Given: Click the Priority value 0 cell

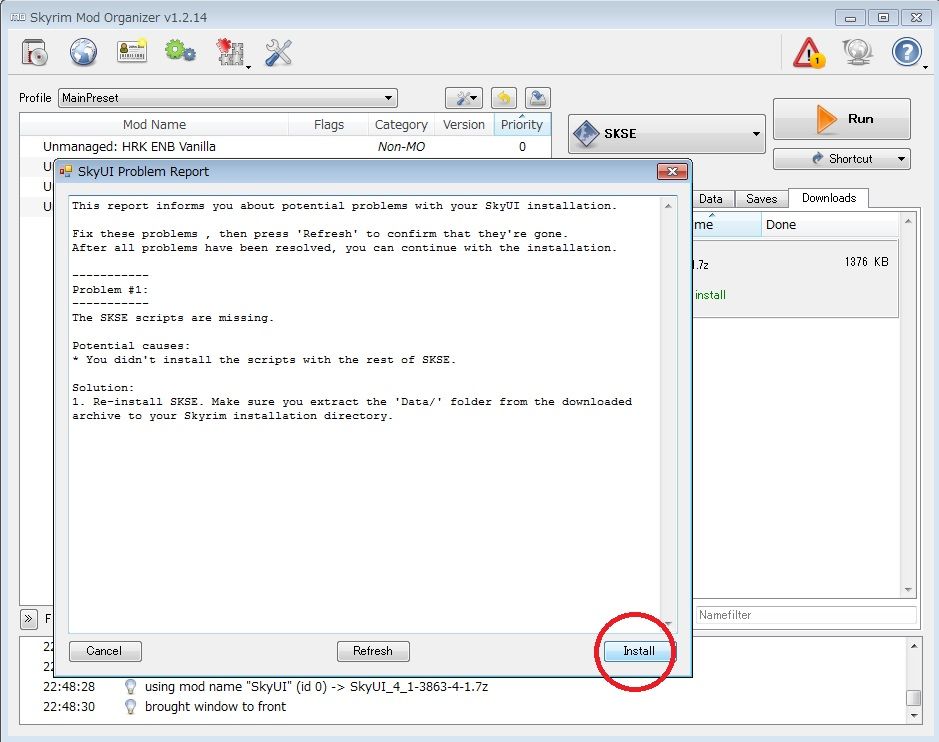Looking at the screenshot, I should click(x=522, y=147).
